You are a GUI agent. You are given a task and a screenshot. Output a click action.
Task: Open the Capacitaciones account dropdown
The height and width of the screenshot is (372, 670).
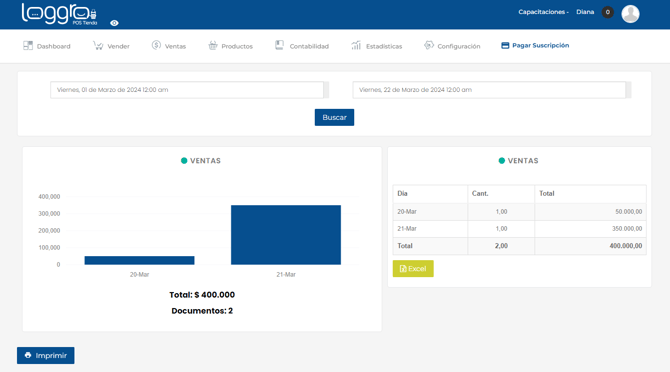pos(543,12)
